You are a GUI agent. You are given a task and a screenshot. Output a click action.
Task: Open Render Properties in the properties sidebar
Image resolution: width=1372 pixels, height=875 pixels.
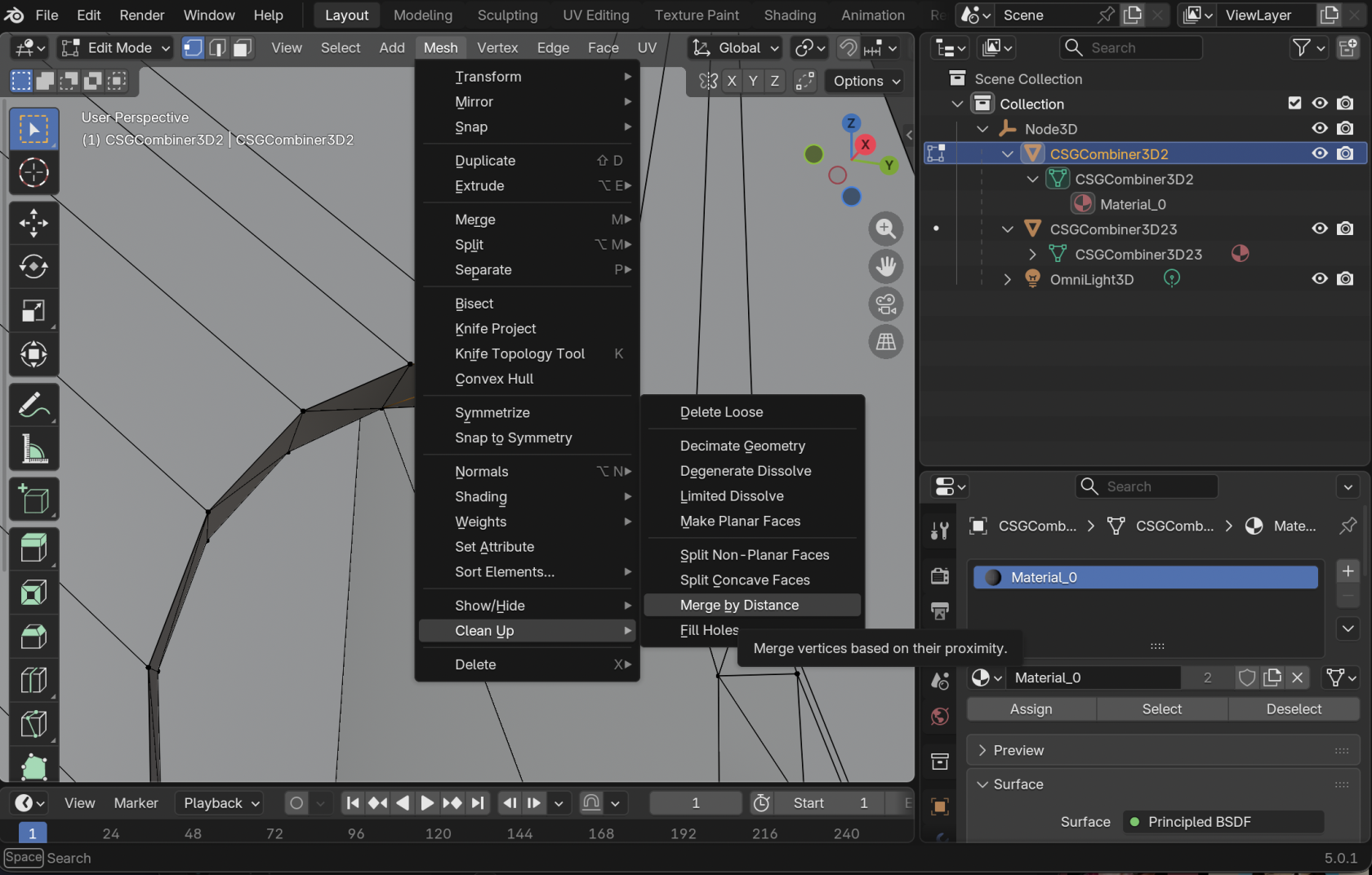(x=938, y=575)
